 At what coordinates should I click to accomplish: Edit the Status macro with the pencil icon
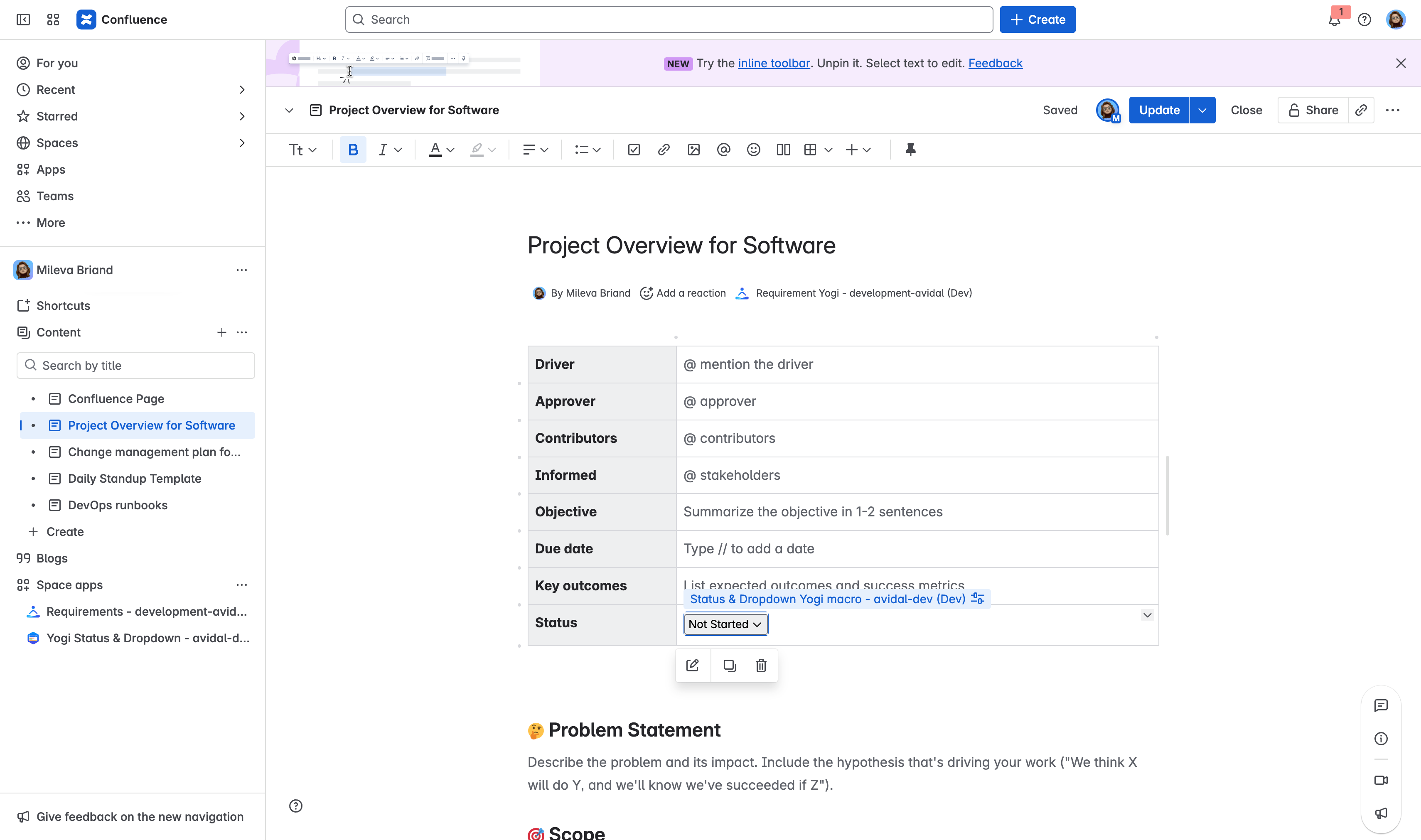tap(692, 666)
